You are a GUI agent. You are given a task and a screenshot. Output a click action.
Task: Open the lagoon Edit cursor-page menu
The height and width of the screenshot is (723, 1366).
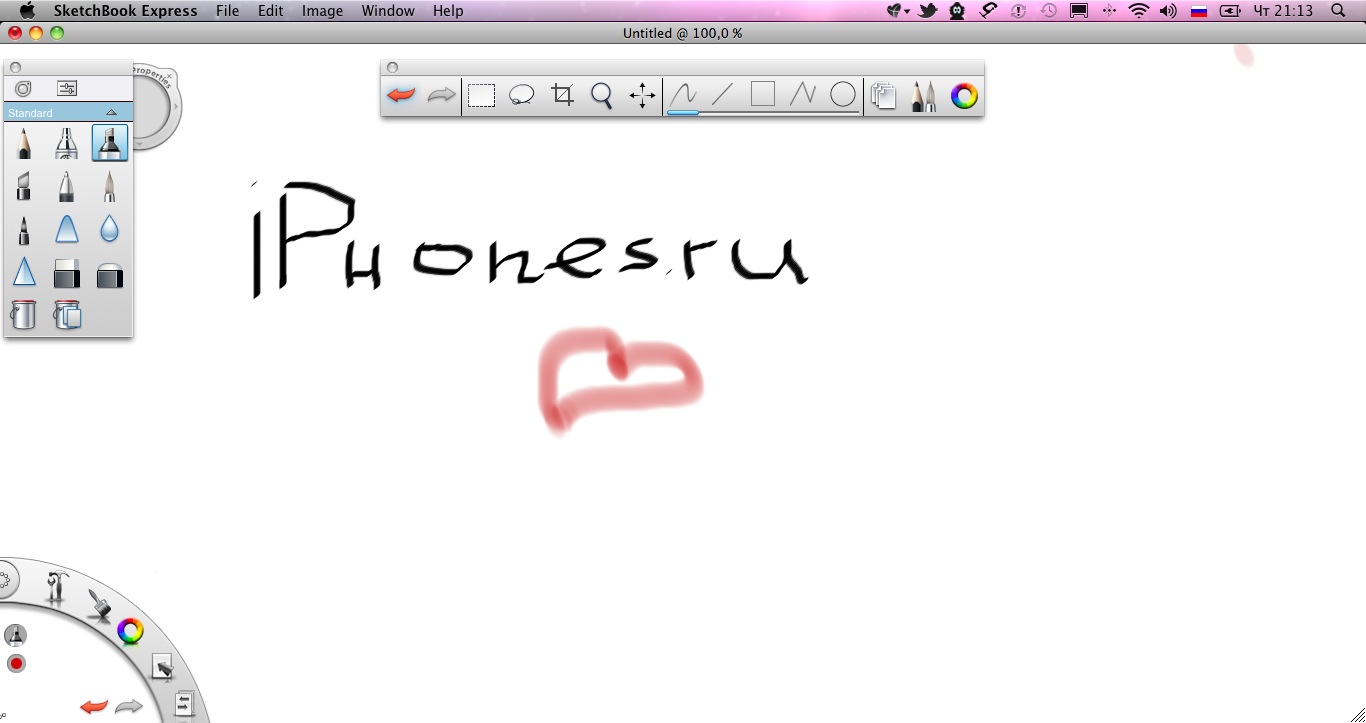[x=162, y=667]
